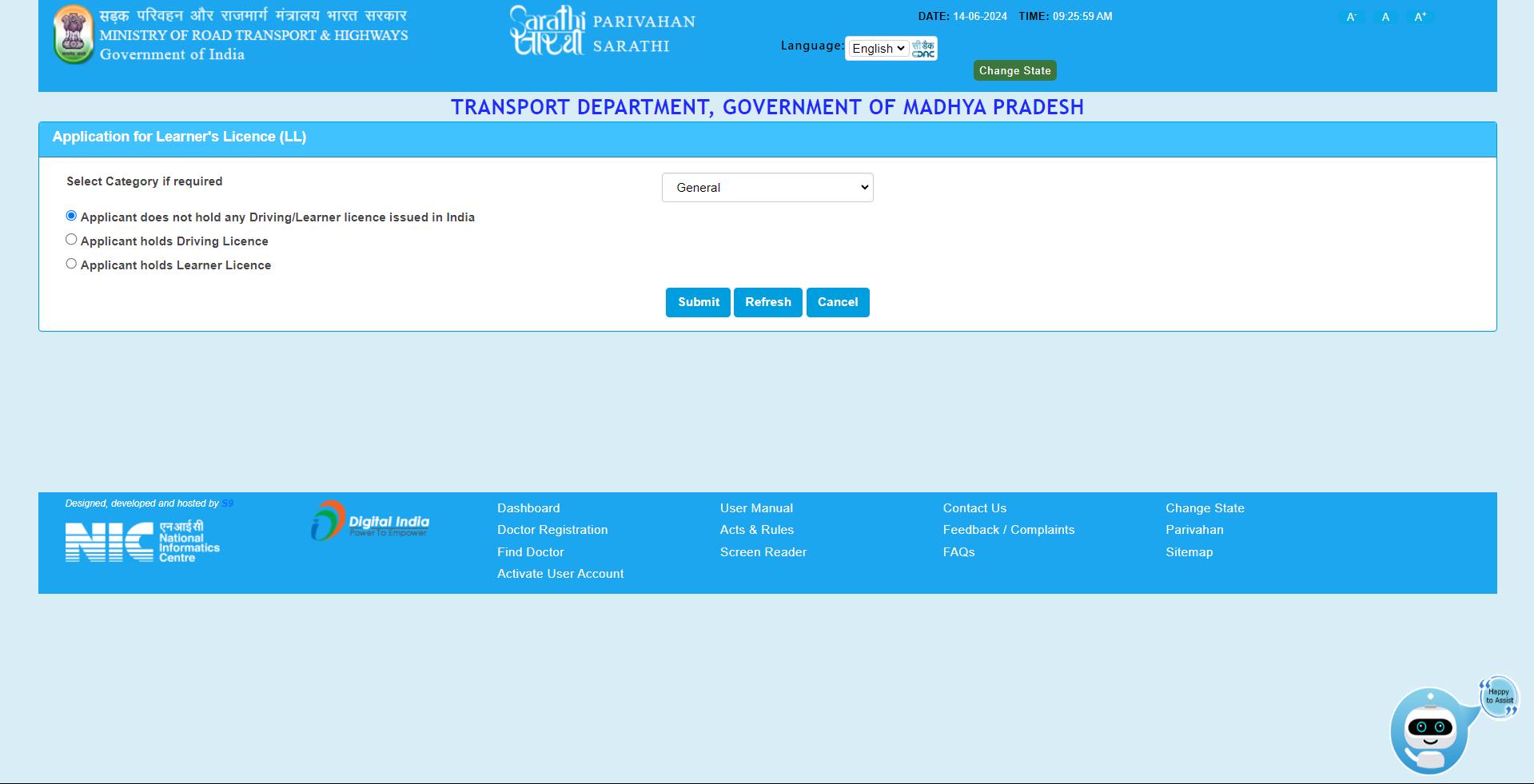The height and width of the screenshot is (784, 1534).
Task: Open the Dashboard footer link
Action: 528,508
